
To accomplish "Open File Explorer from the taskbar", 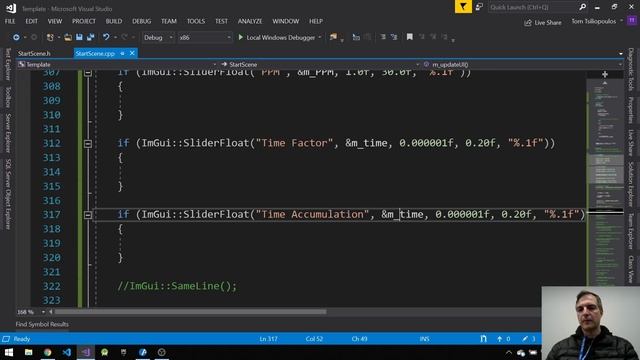I will pos(29,352).
